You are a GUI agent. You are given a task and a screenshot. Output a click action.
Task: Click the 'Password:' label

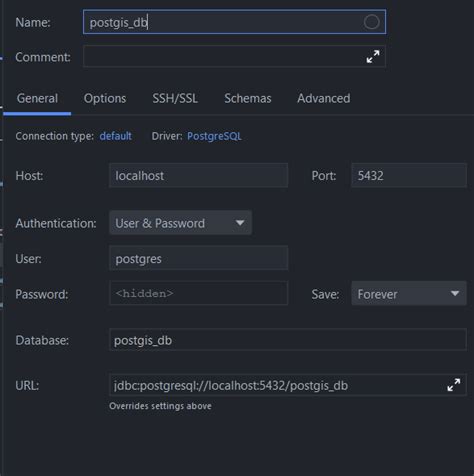tap(42, 294)
